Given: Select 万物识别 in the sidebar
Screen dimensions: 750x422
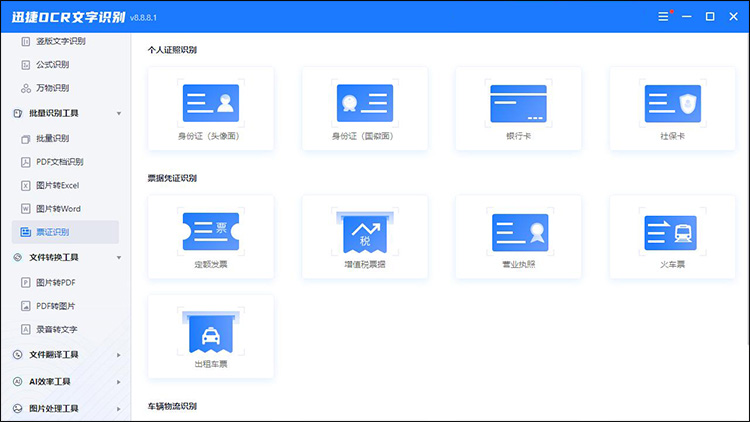Looking at the screenshot, I should pyautogui.click(x=53, y=88).
